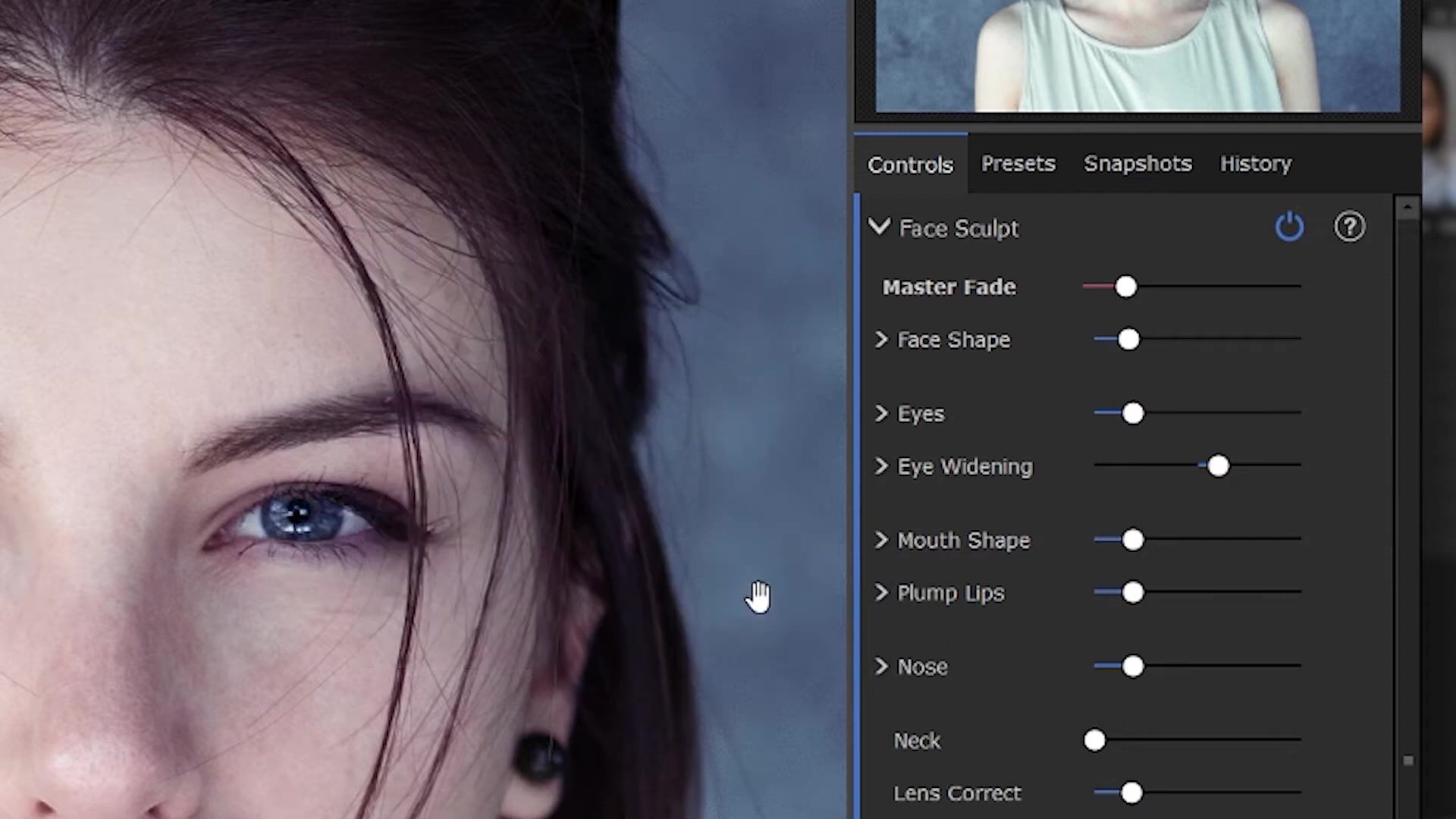
Task: Open Face Sculpt help question mark
Action: [x=1349, y=227]
